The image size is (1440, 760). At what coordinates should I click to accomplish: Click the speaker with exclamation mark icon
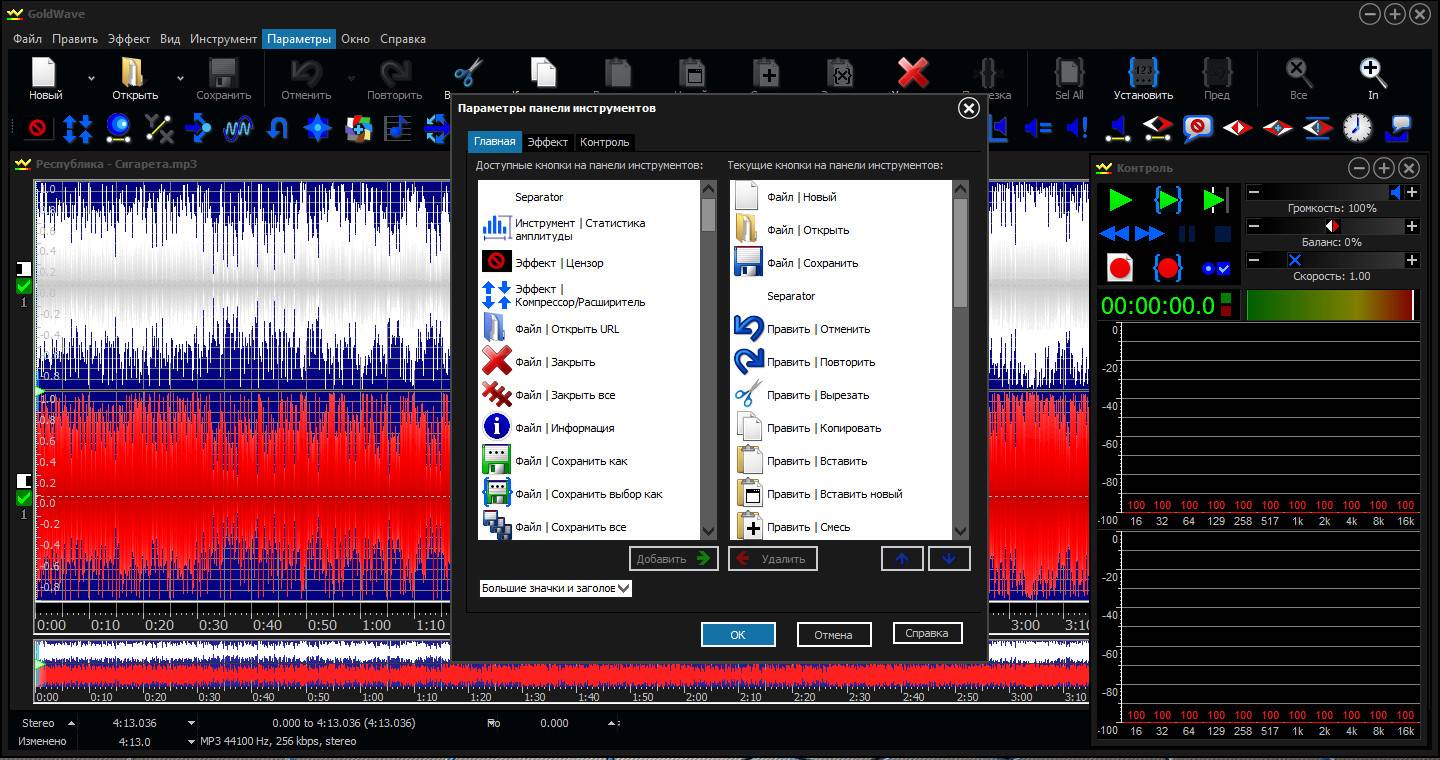(1077, 128)
